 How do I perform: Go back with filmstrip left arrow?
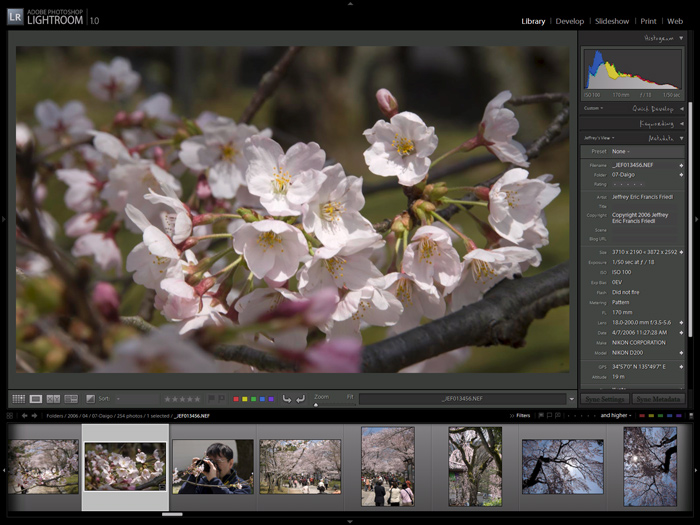click(25, 416)
